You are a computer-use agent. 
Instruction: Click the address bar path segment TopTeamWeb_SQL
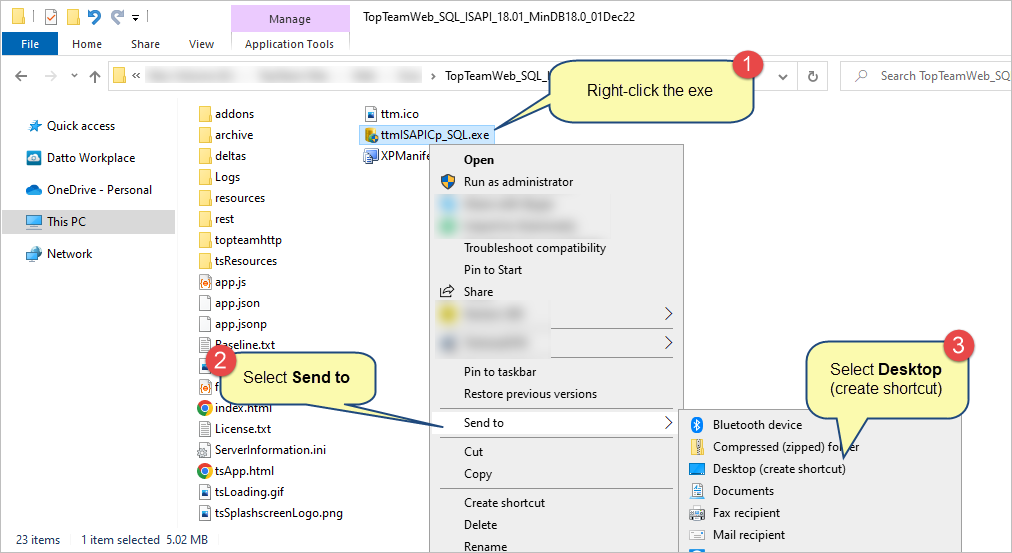pos(496,76)
